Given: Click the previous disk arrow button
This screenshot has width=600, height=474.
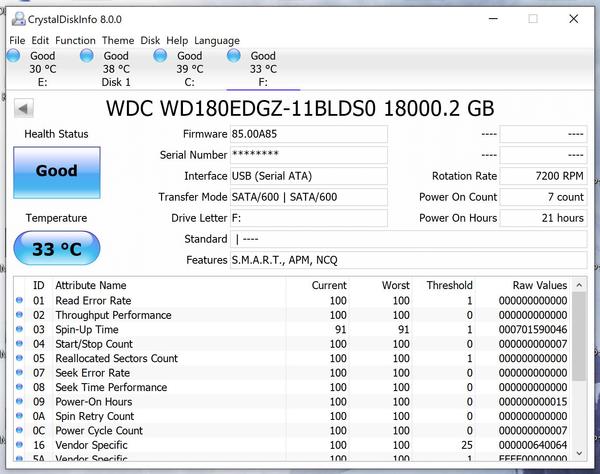Looking at the screenshot, I should [22, 107].
